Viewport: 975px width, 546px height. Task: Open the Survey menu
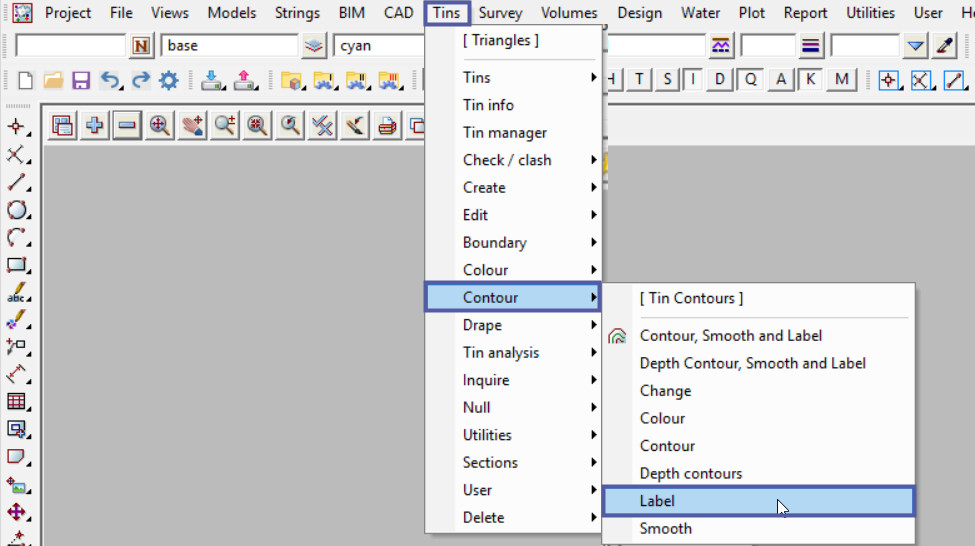point(500,13)
